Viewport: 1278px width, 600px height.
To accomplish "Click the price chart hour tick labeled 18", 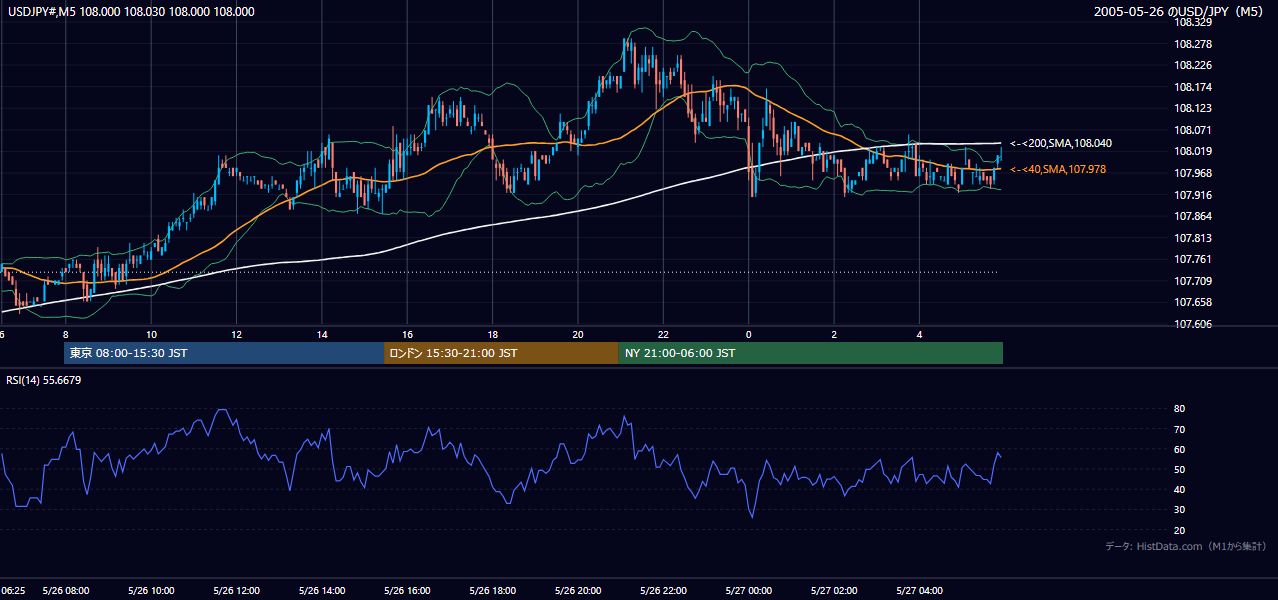I will (x=493, y=334).
